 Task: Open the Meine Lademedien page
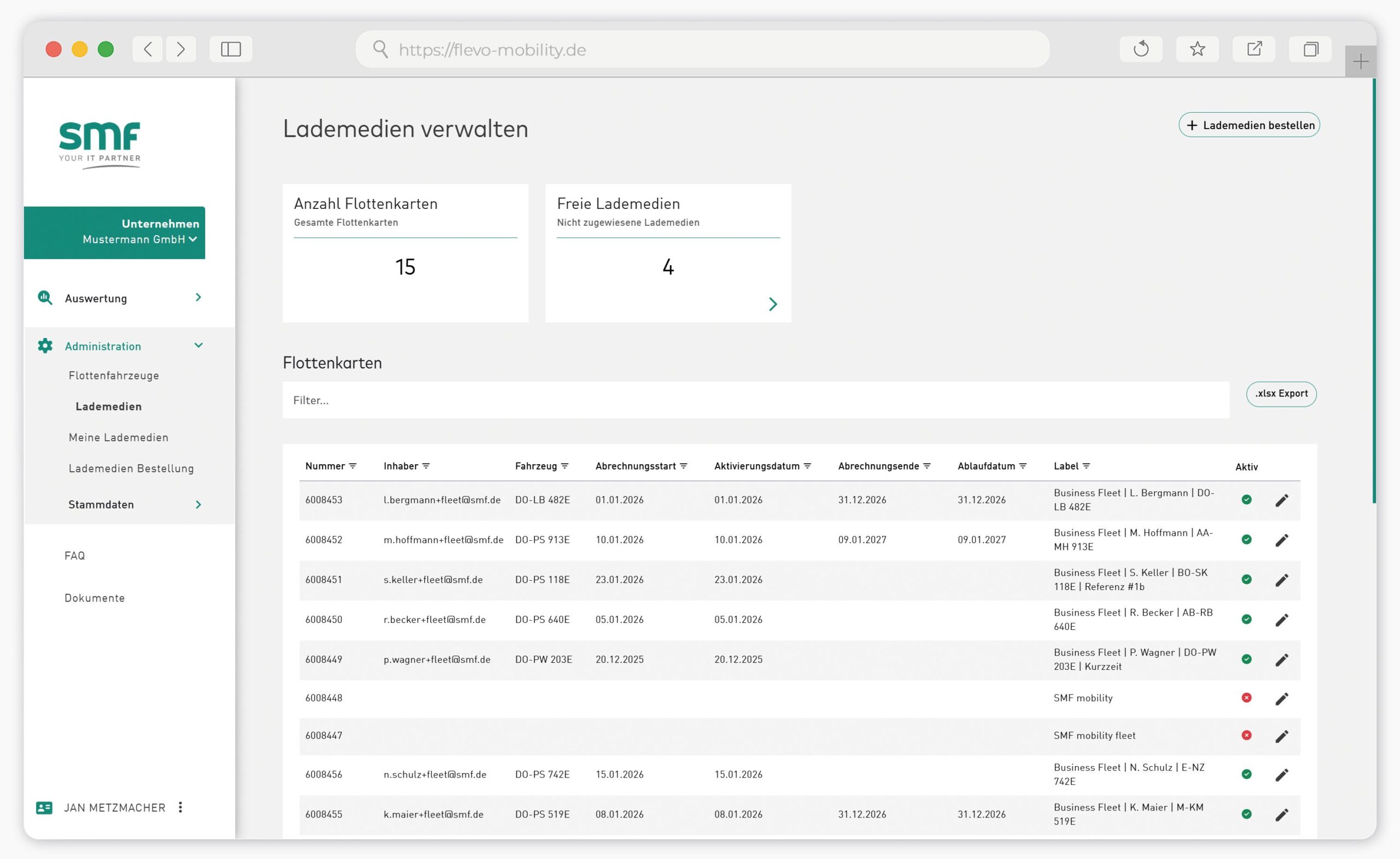point(118,437)
